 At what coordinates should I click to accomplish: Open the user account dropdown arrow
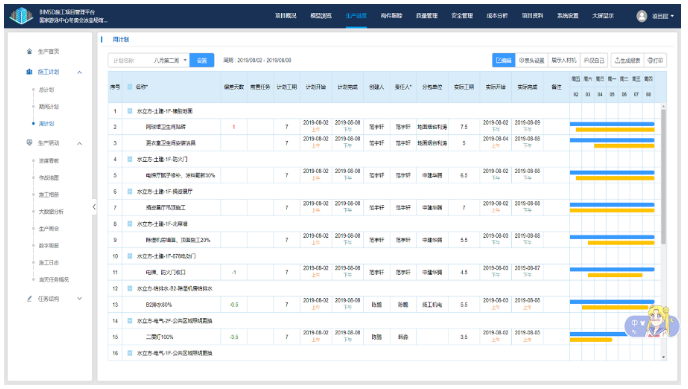[x=672, y=16]
